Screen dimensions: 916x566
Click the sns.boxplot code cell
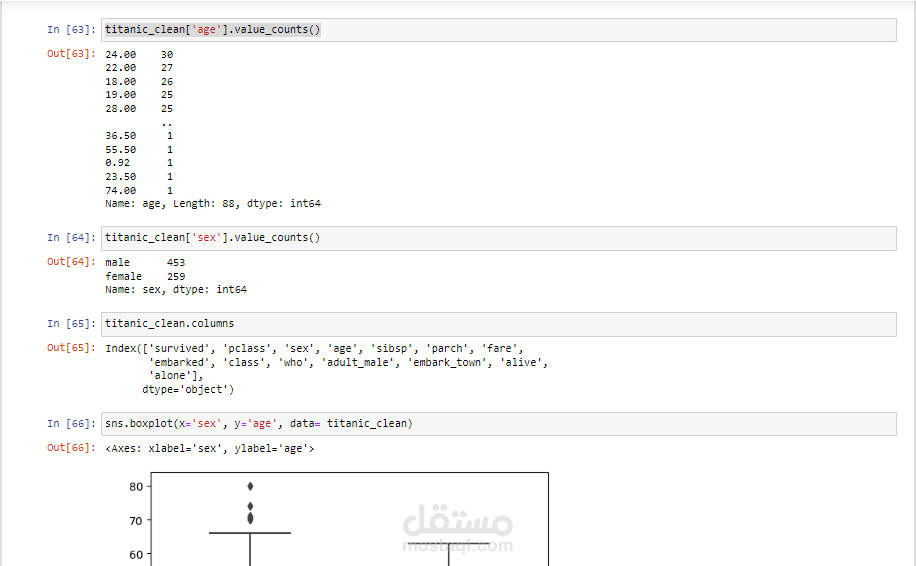click(498, 424)
